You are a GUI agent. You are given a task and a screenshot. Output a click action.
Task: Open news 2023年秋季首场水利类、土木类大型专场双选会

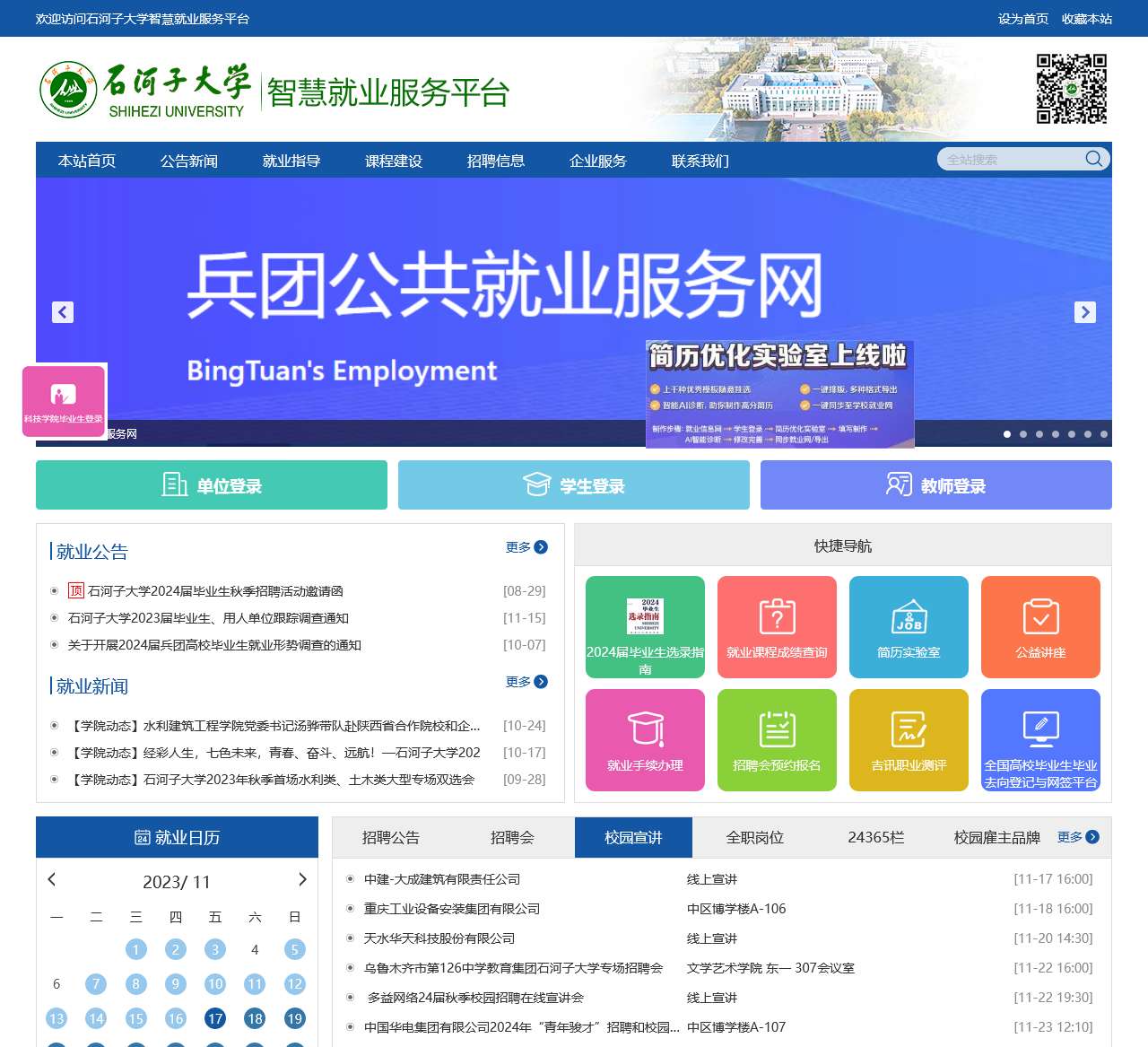(272, 780)
